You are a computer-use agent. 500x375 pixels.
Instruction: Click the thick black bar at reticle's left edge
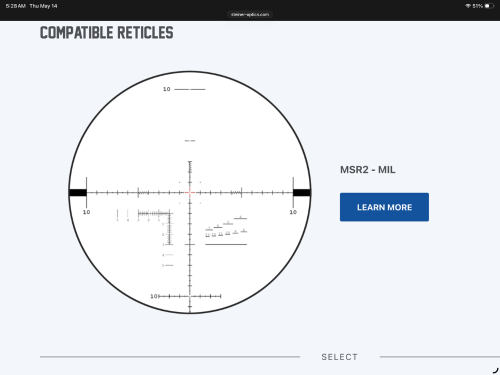coord(78,193)
